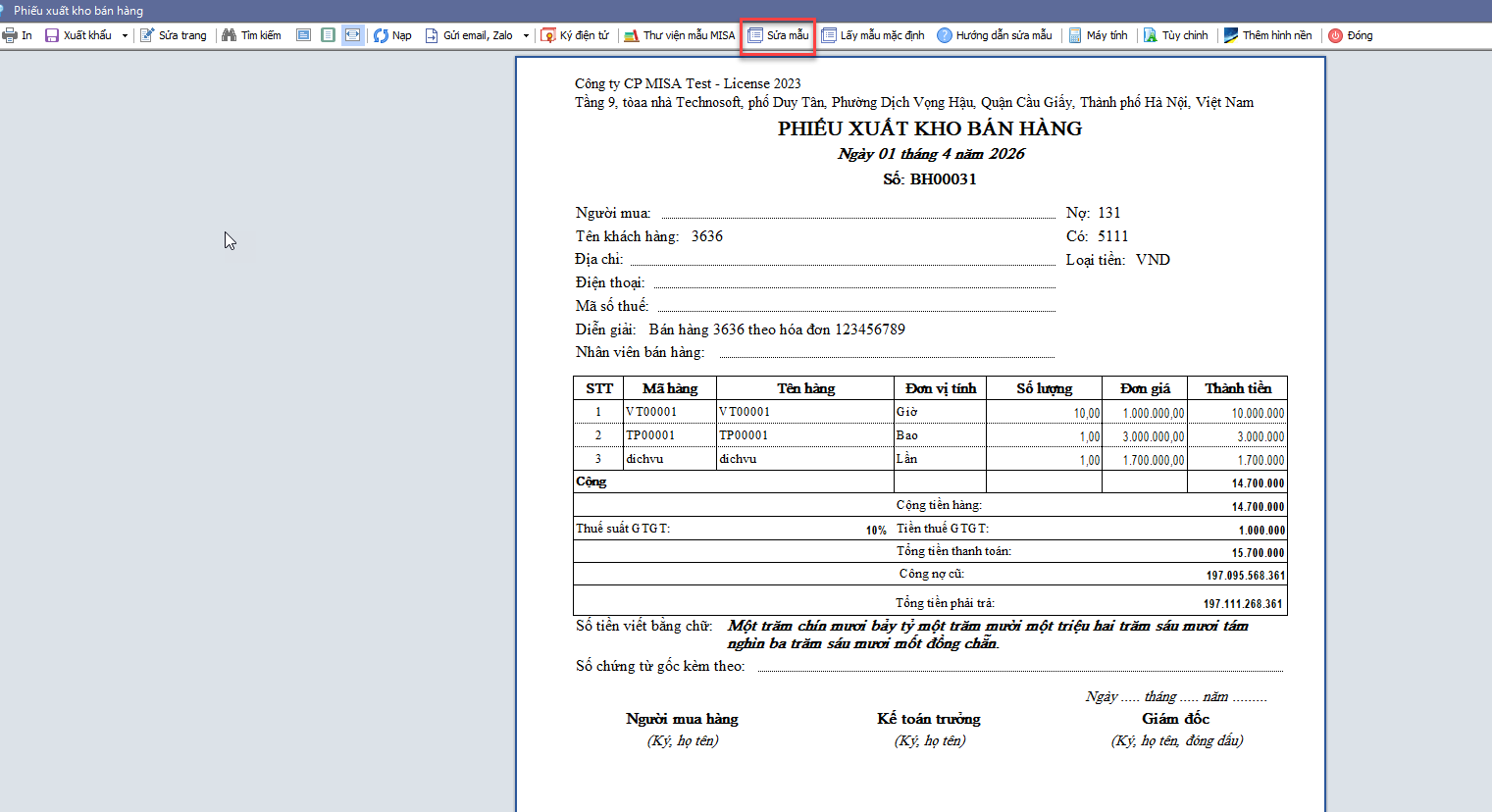
Task: Expand the Xuất khẩu dropdown arrow
Action: 125,35
